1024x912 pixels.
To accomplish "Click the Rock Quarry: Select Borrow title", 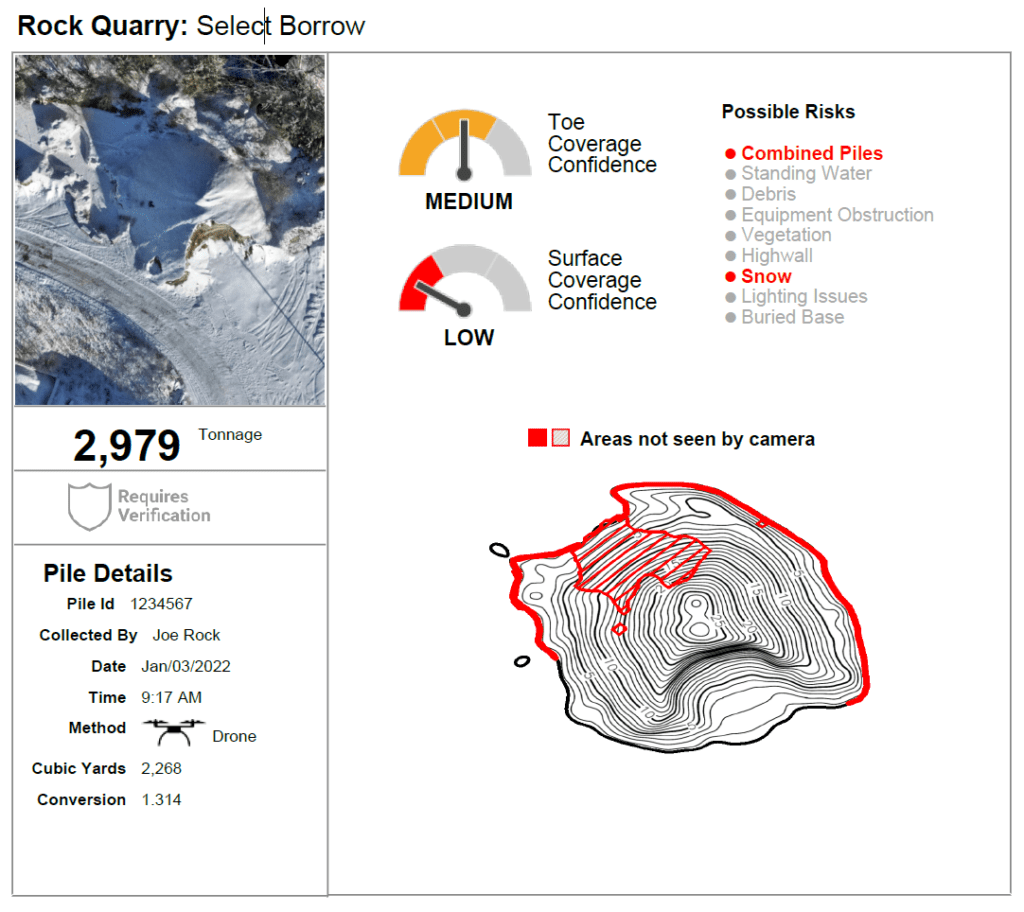I will pos(191,26).
